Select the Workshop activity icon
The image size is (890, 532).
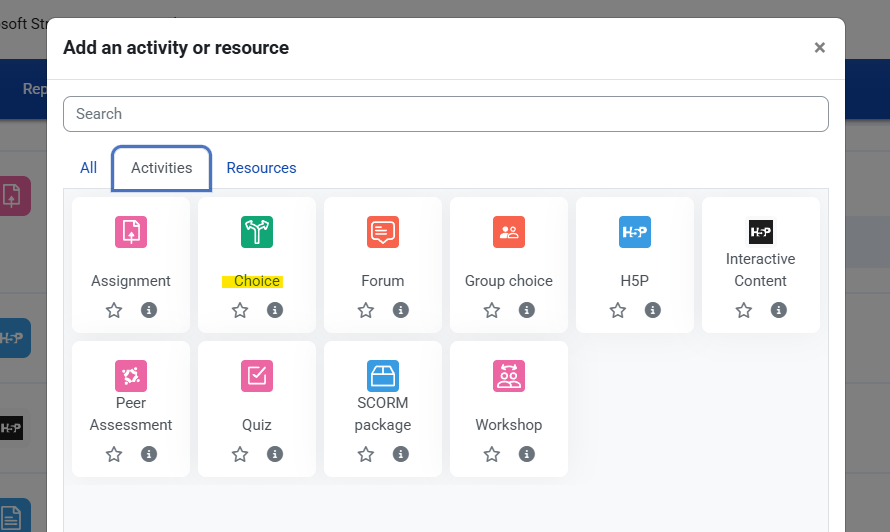coord(509,376)
